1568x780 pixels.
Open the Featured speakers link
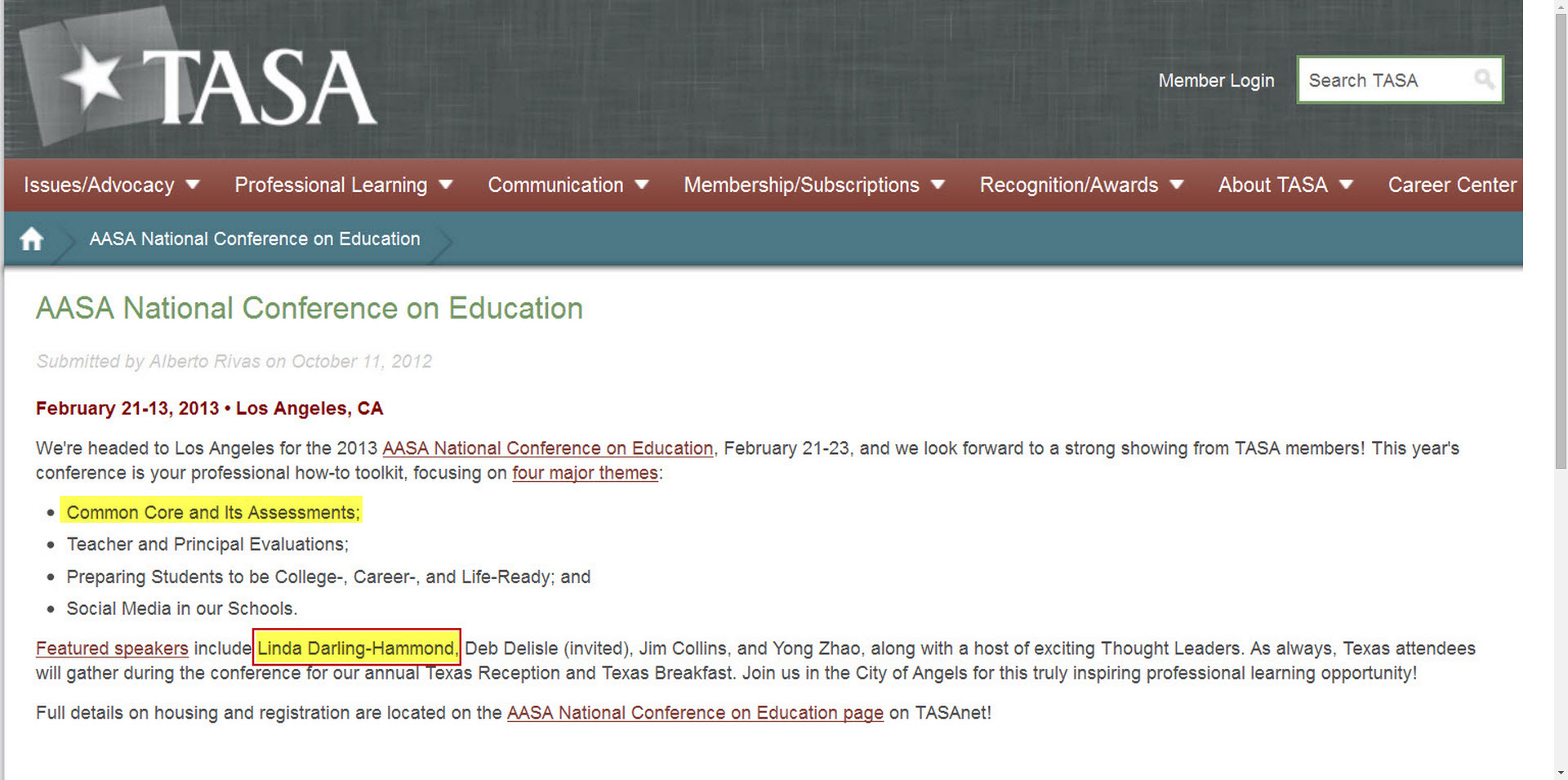point(112,649)
